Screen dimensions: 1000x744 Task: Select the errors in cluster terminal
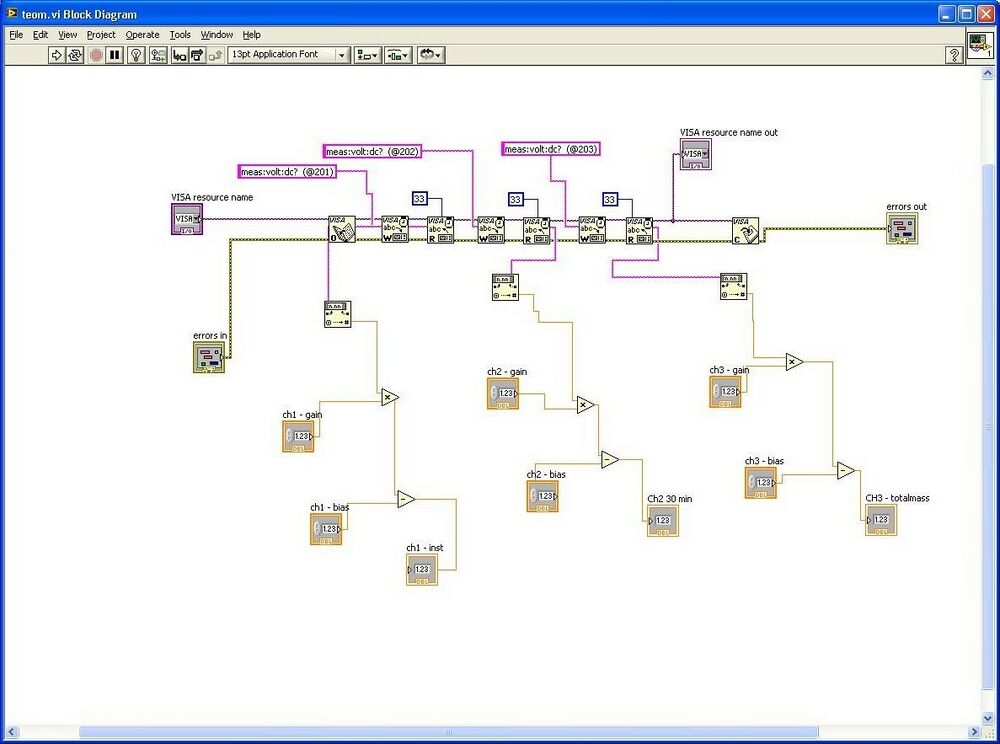pos(208,356)
